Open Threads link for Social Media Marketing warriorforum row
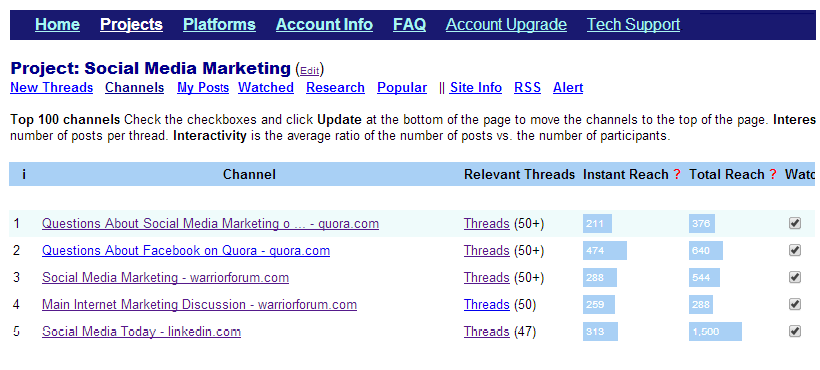This screenshot has height=370, width=820. [x=486, y=278]
